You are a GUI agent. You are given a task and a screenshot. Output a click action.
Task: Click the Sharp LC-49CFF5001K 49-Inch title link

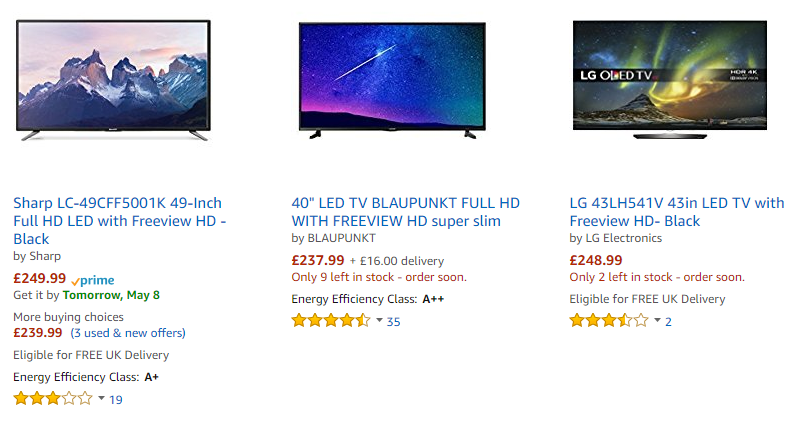tap(120, 221)
